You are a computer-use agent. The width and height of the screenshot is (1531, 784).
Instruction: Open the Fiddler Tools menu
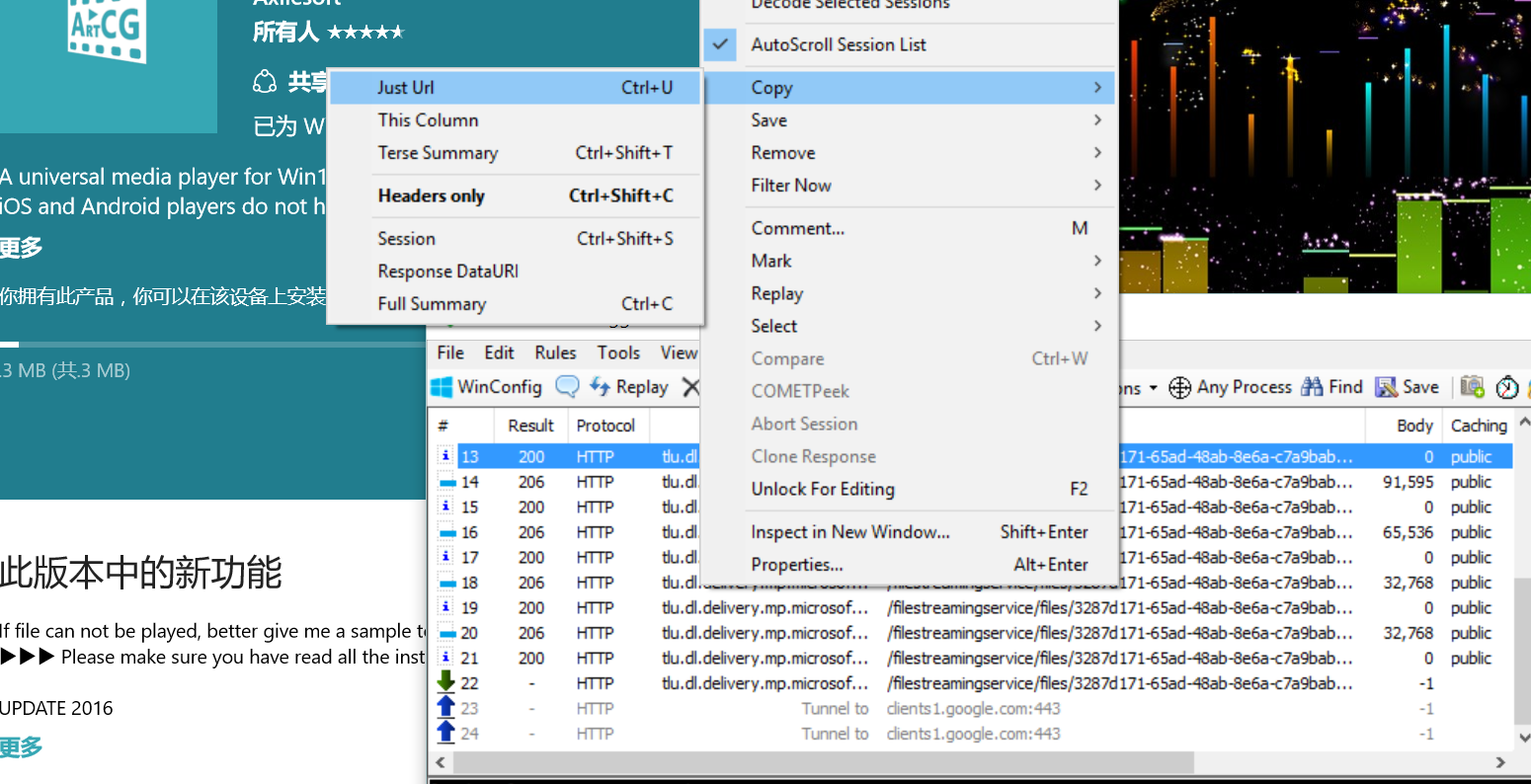pos(618,353)
